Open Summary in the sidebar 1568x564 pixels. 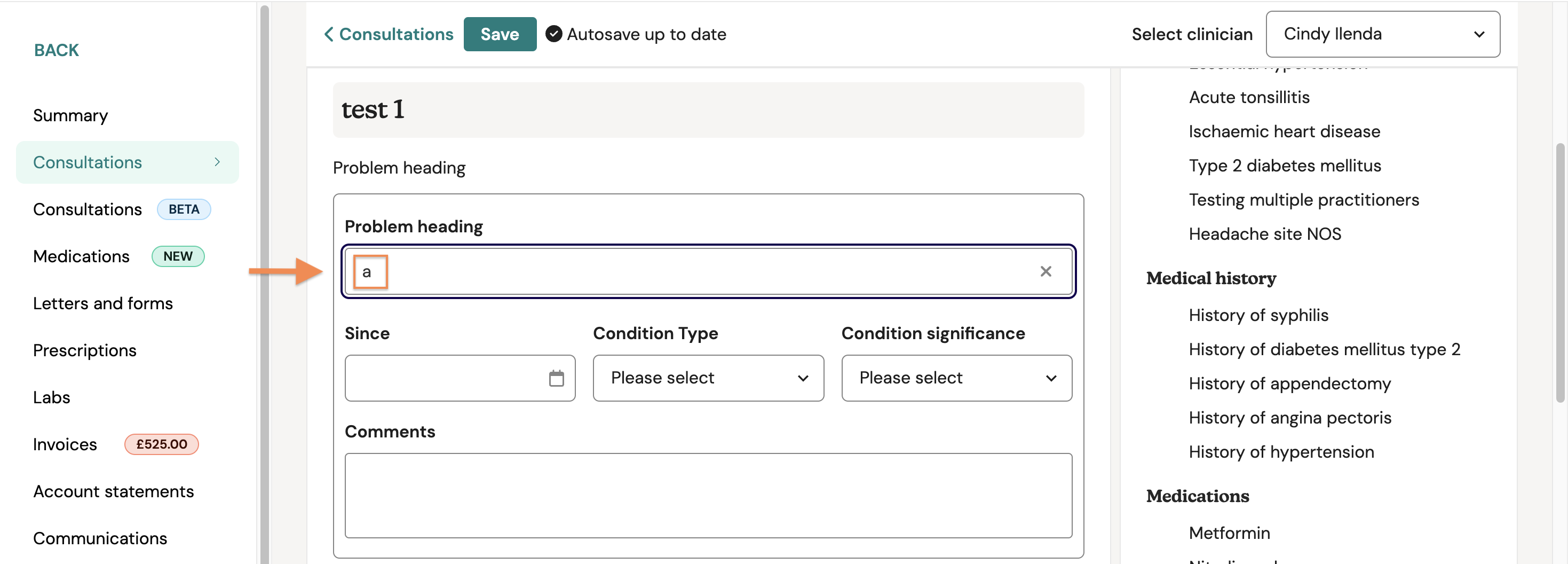(x=70, y=115)
